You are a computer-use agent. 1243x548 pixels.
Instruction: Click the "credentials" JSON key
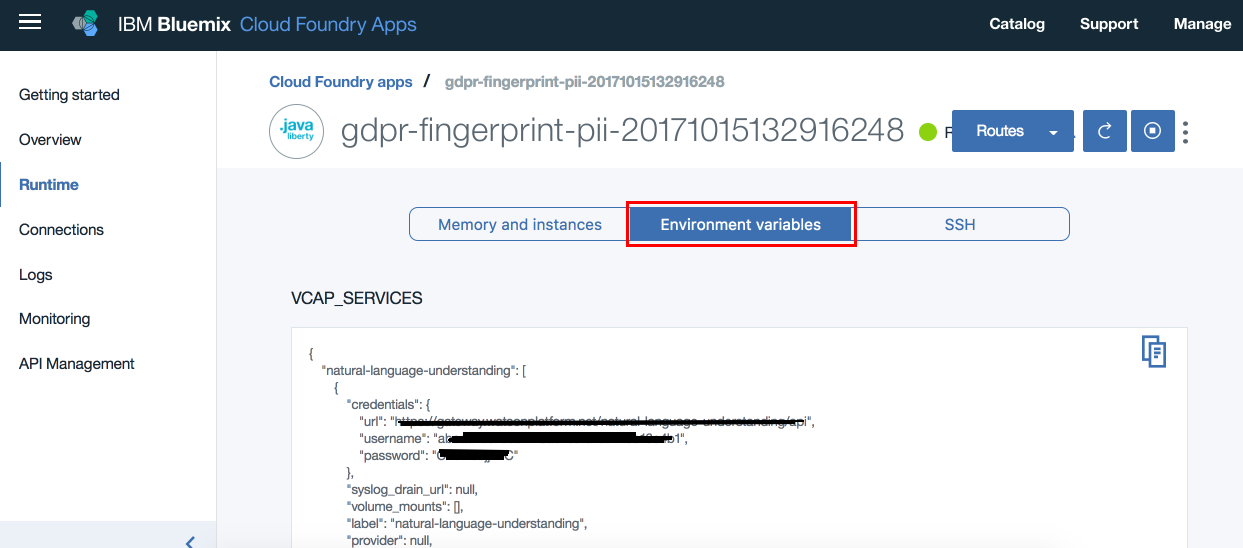388,405
